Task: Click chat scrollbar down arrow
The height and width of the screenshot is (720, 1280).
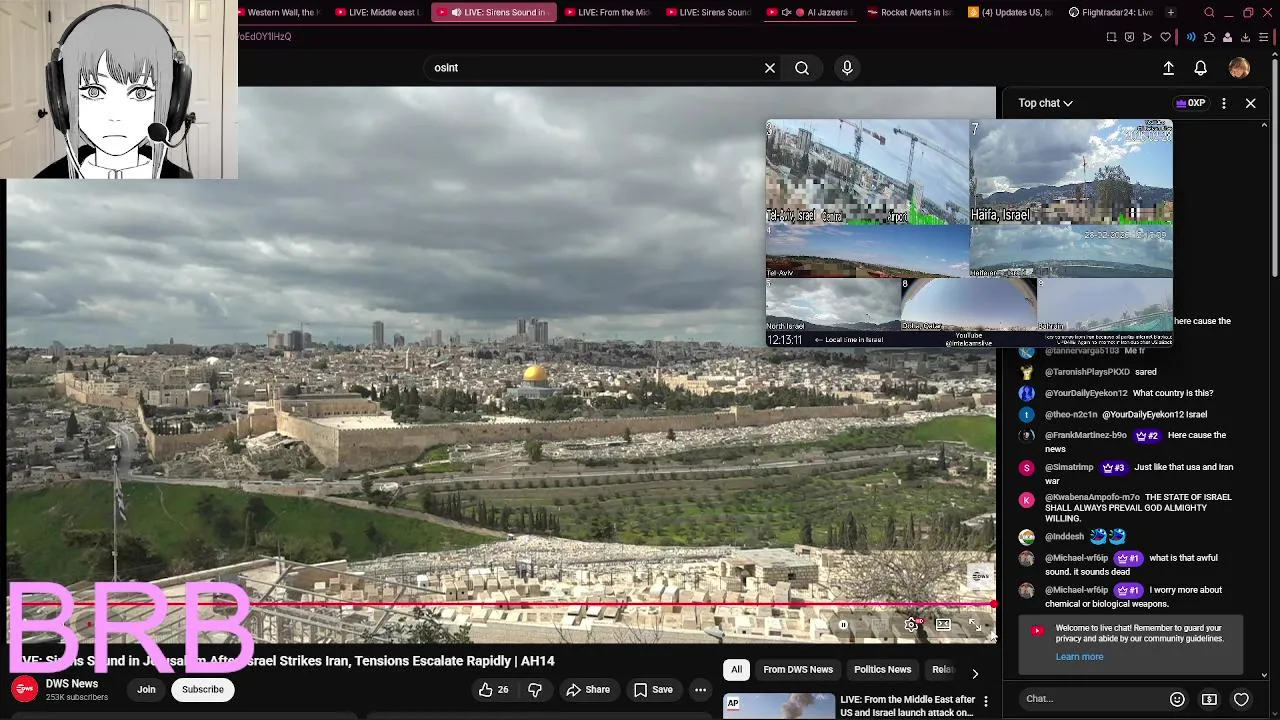Action: click(x=1265, y=675)
